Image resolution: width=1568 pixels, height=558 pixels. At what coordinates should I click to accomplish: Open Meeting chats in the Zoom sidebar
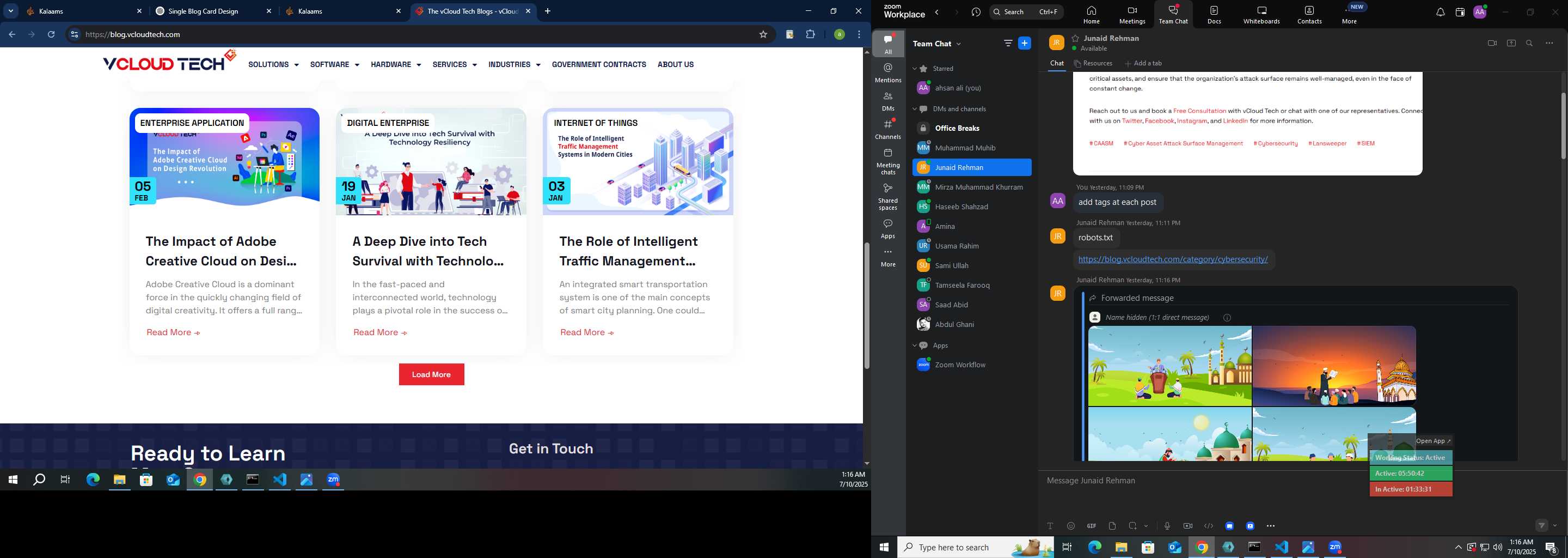pos(888,161)
